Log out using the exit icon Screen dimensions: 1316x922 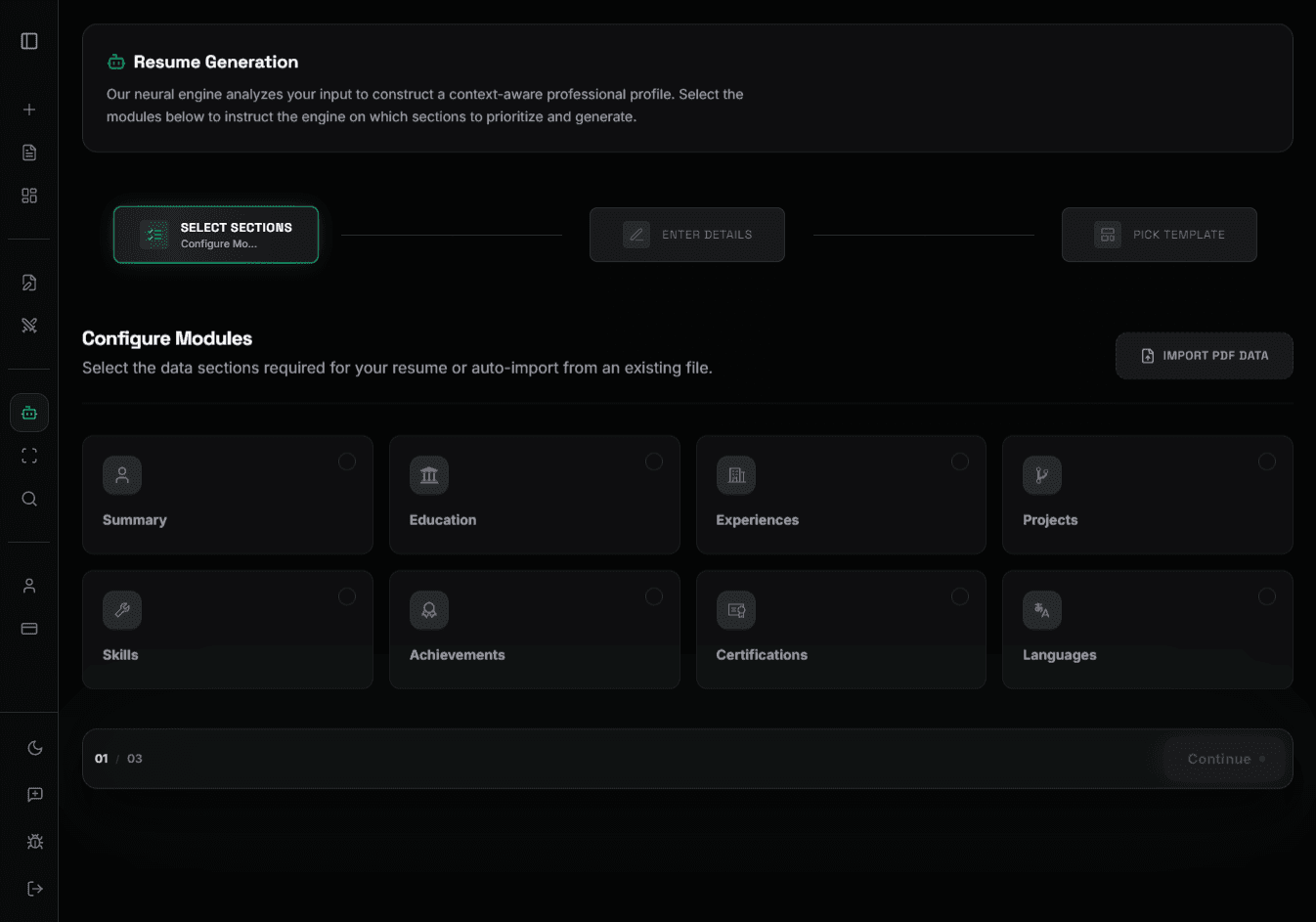click(x=34, y=888)
